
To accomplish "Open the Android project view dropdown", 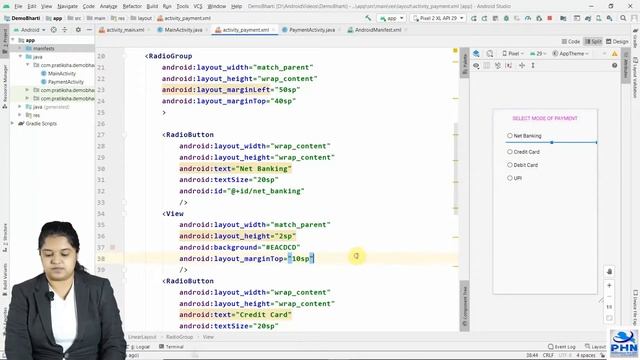I will pos(29,30).
